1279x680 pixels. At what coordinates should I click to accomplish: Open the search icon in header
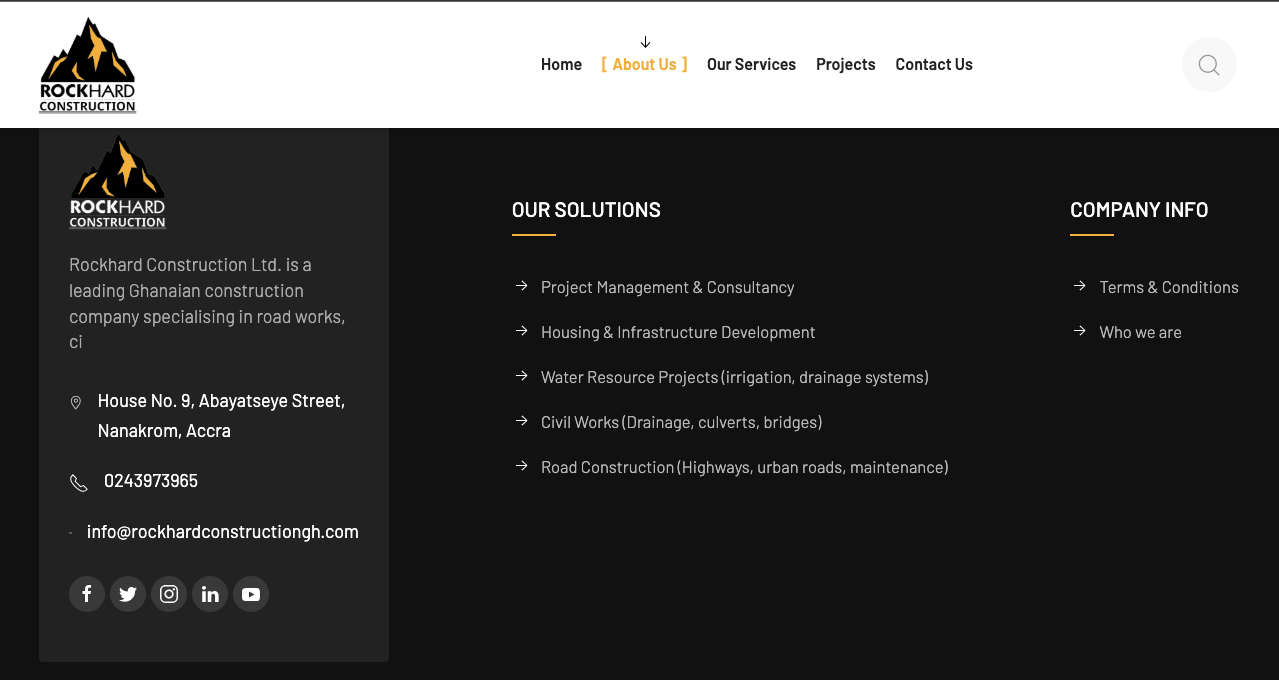1209,65
